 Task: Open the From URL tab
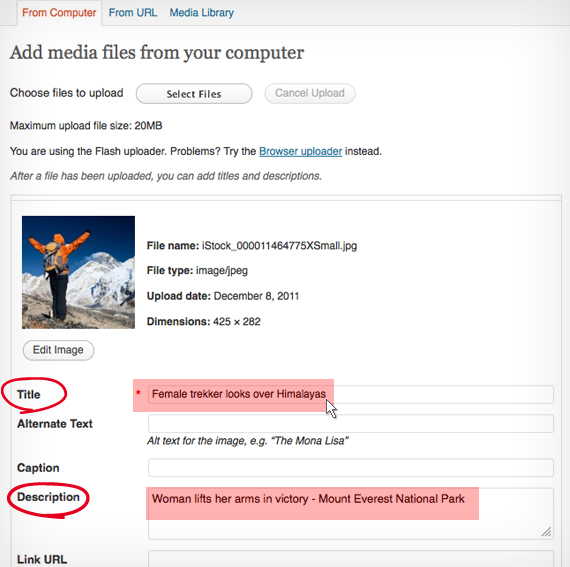pyautogui.click(x=133, y=13)
